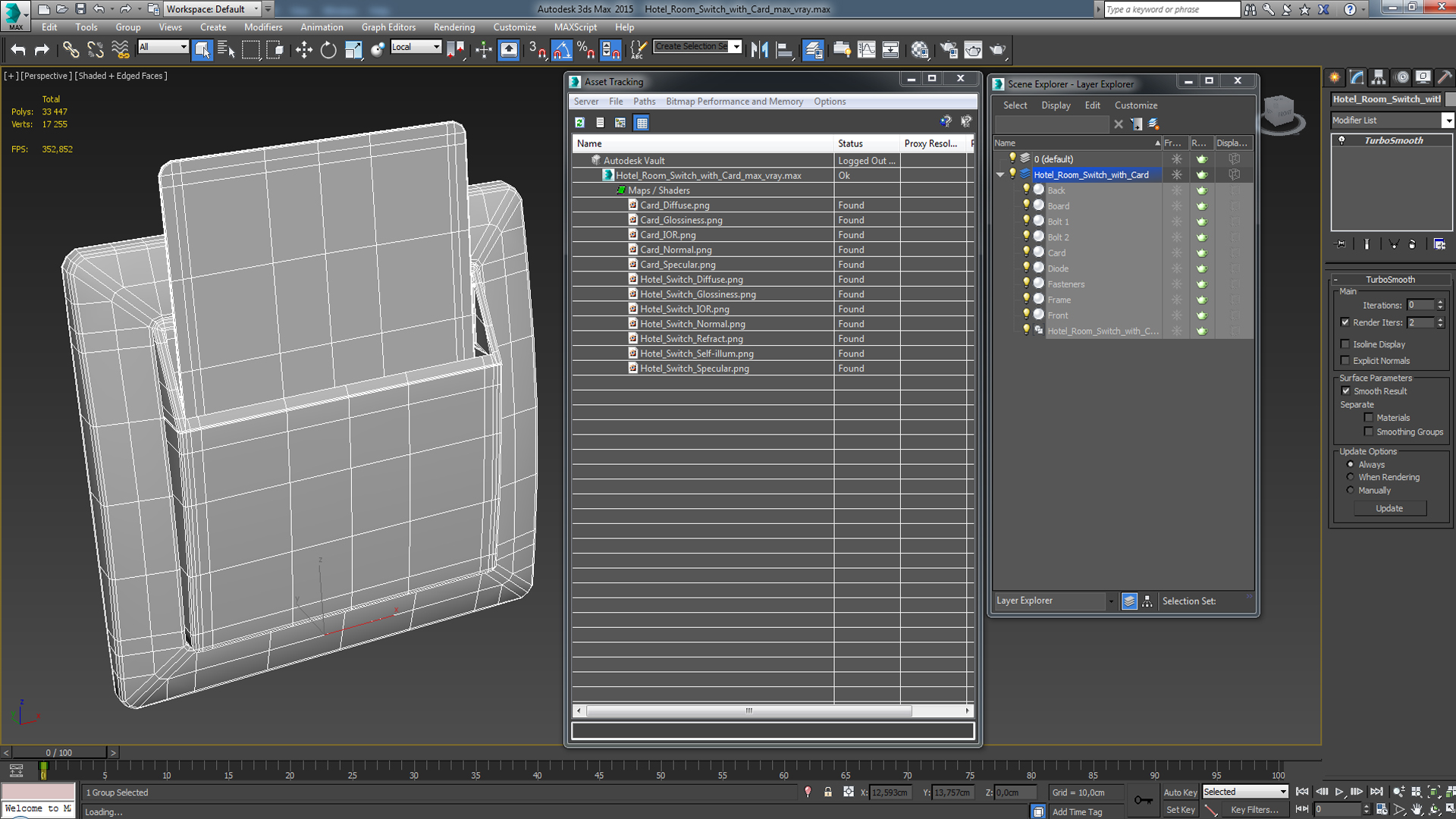Open the Modify command panel tab
1456x819 pixels.
[1357, 77]
